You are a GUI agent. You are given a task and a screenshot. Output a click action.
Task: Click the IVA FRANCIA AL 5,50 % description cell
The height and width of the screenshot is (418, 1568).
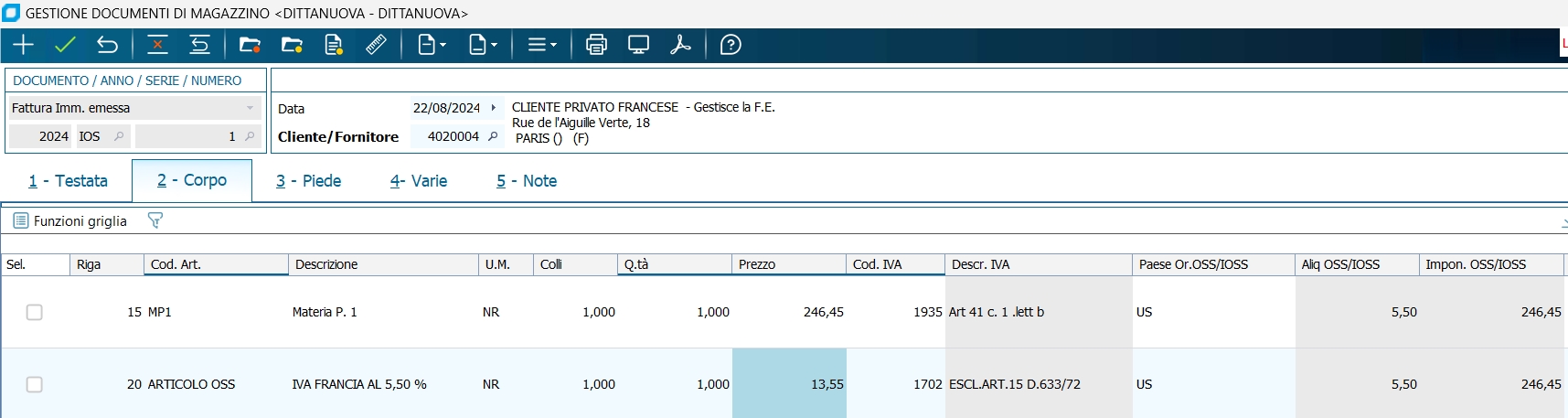tap(384, 384)
